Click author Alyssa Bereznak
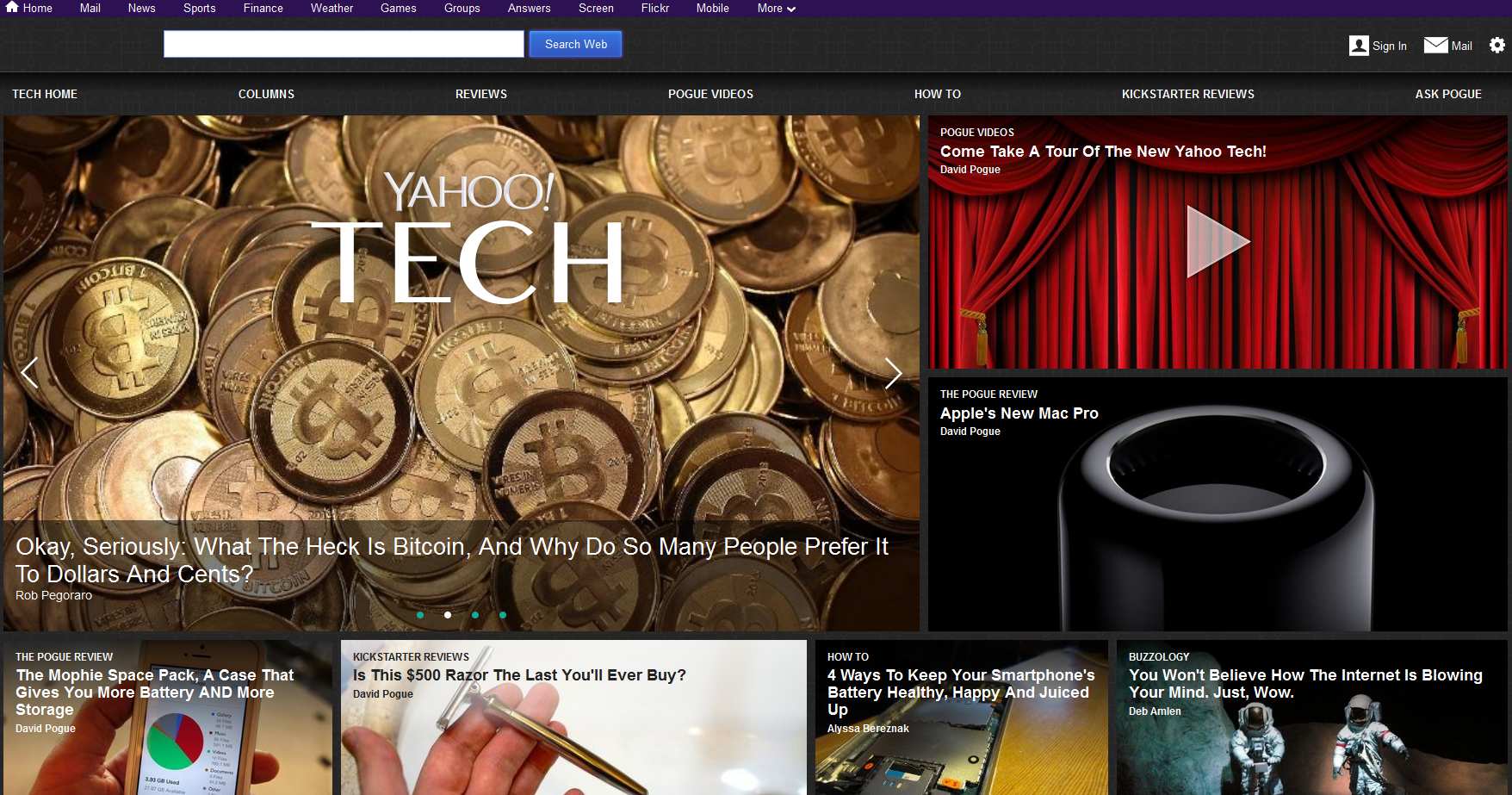The height and width of the screenshot is (795, 1512). (868, 729)
